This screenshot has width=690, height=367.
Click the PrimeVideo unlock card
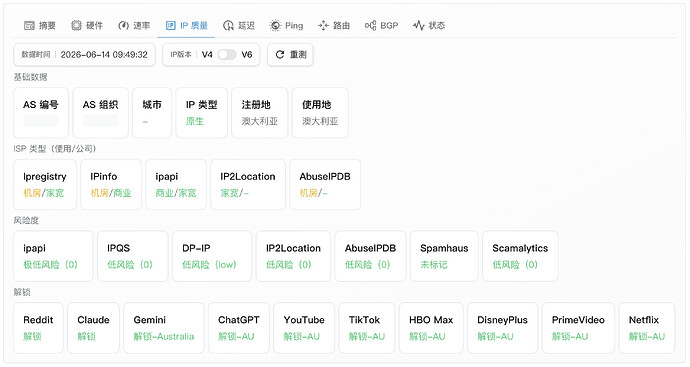(578, 328)
